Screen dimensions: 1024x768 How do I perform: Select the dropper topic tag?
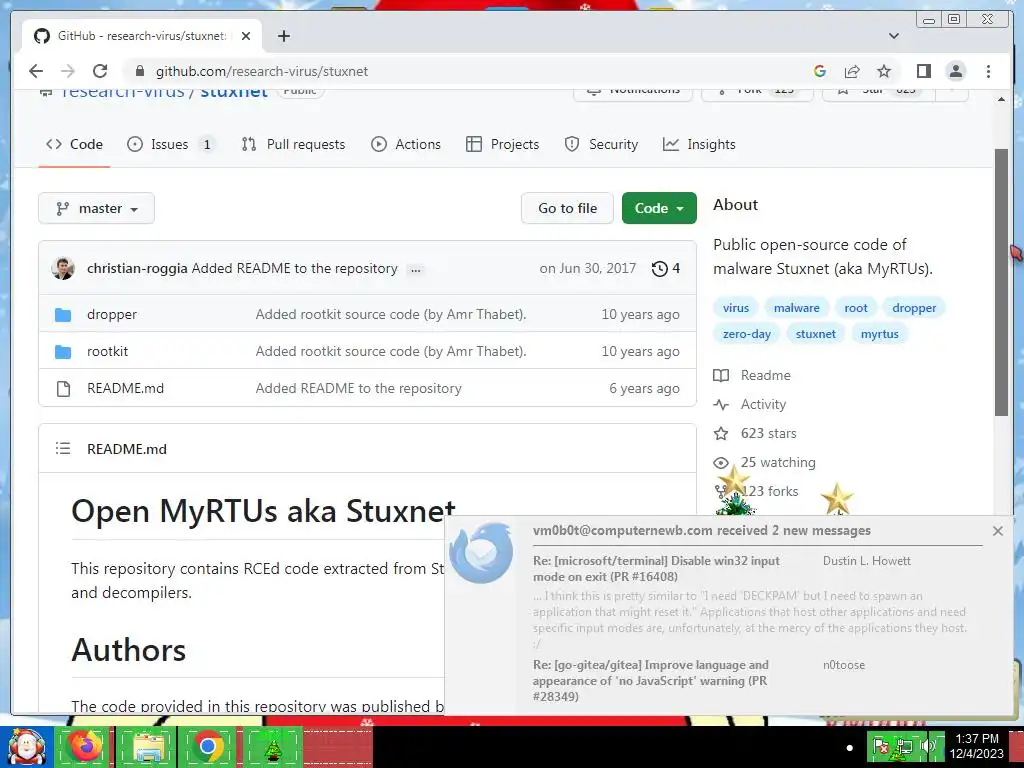914,308
